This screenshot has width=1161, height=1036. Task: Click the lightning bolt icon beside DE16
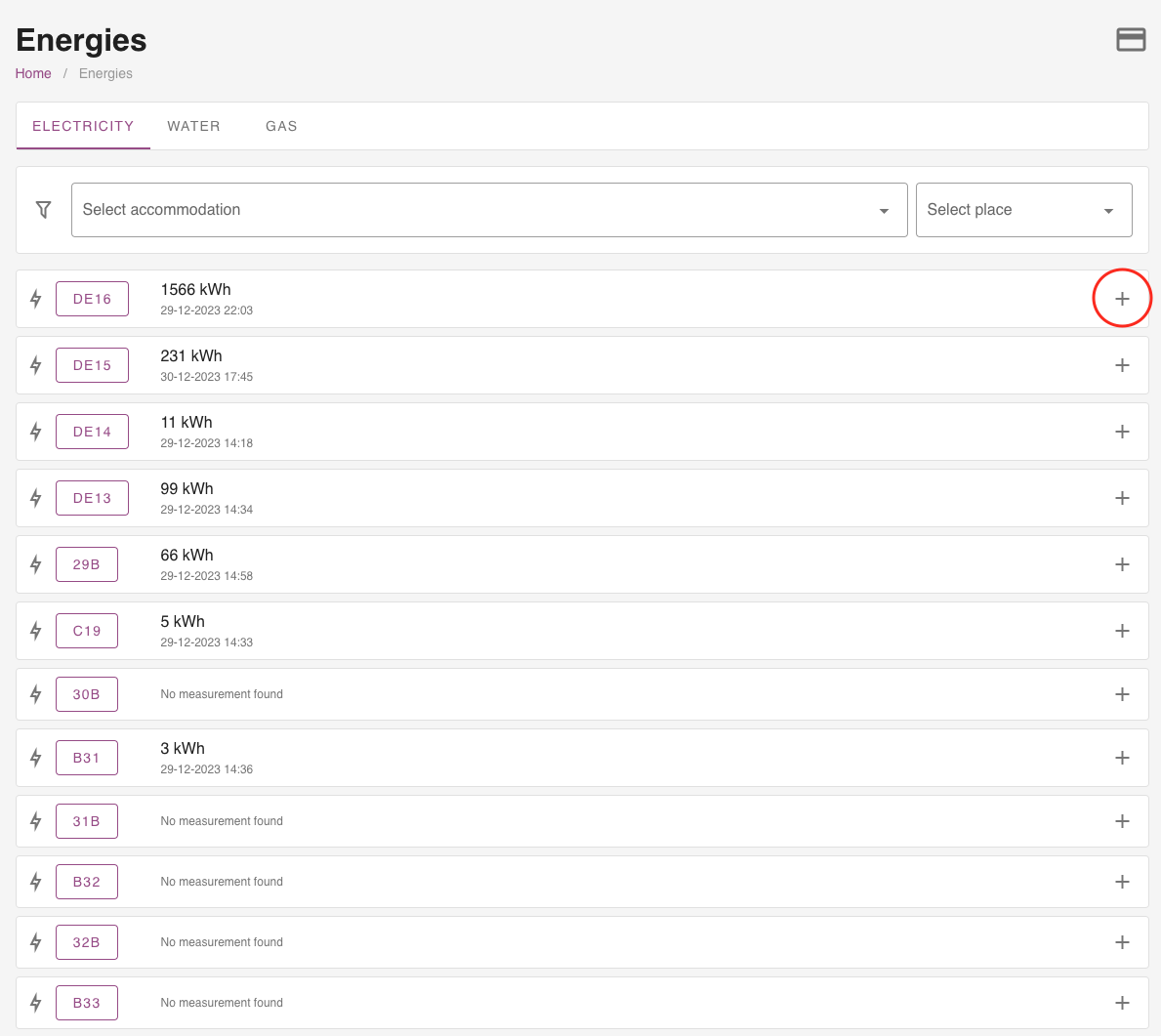tap(35, 299)
